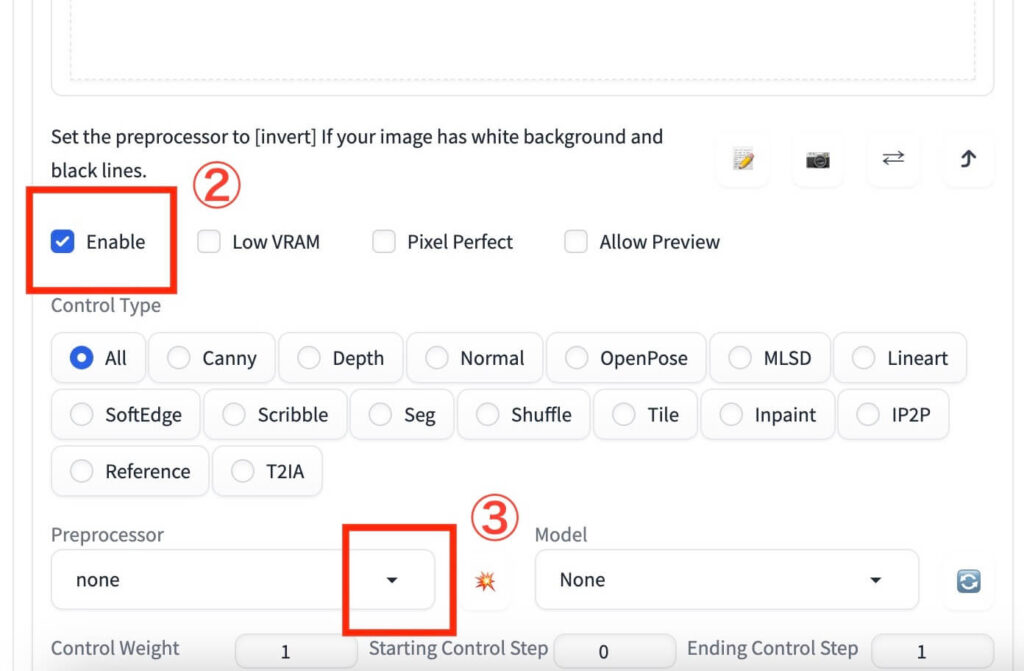Check the Pixel Perfect option
The height and width of the screenshot is (671, 1024).
click(384, 242)
